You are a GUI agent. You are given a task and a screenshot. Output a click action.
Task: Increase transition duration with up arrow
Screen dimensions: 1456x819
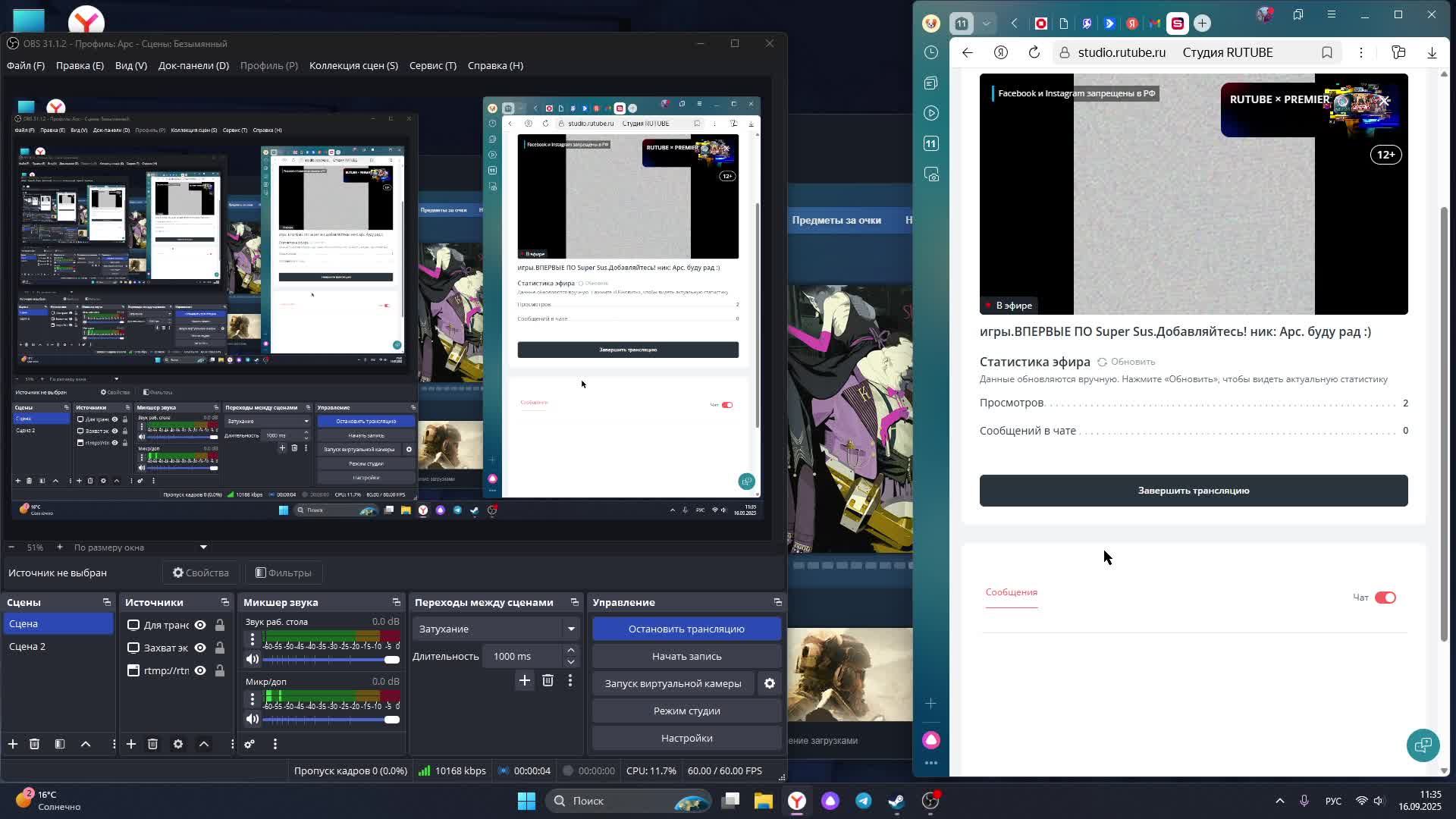click(571, 651)
